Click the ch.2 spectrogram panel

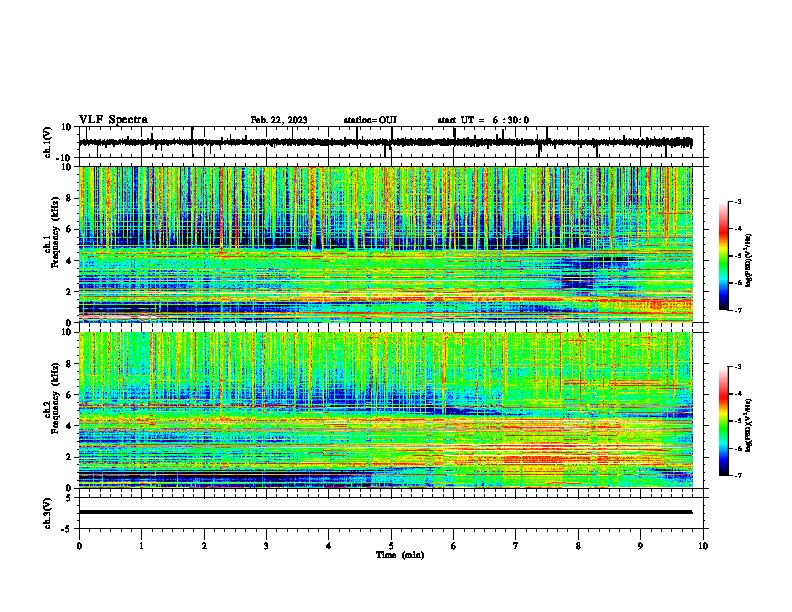385,410
